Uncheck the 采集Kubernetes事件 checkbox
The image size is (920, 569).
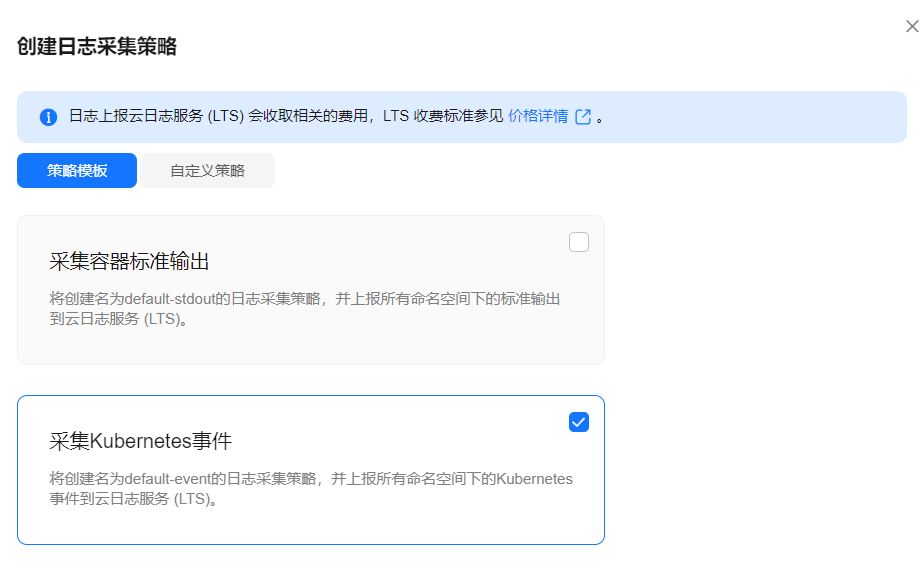click(x=579, y=422)
